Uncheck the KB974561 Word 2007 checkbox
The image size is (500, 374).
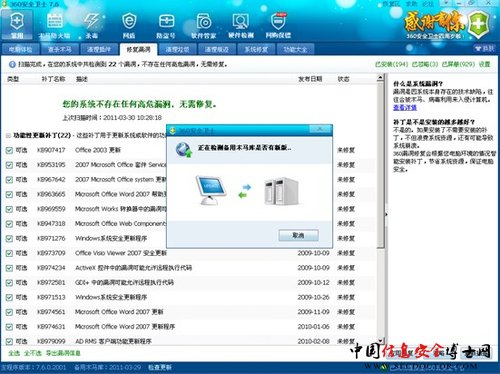tap(9, 312)
